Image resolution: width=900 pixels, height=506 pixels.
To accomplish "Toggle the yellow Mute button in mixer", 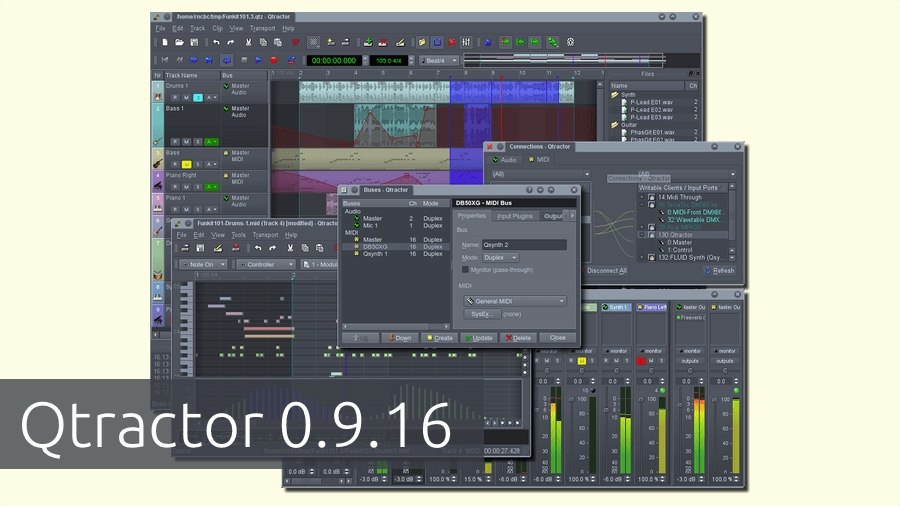I will point(581,361).
